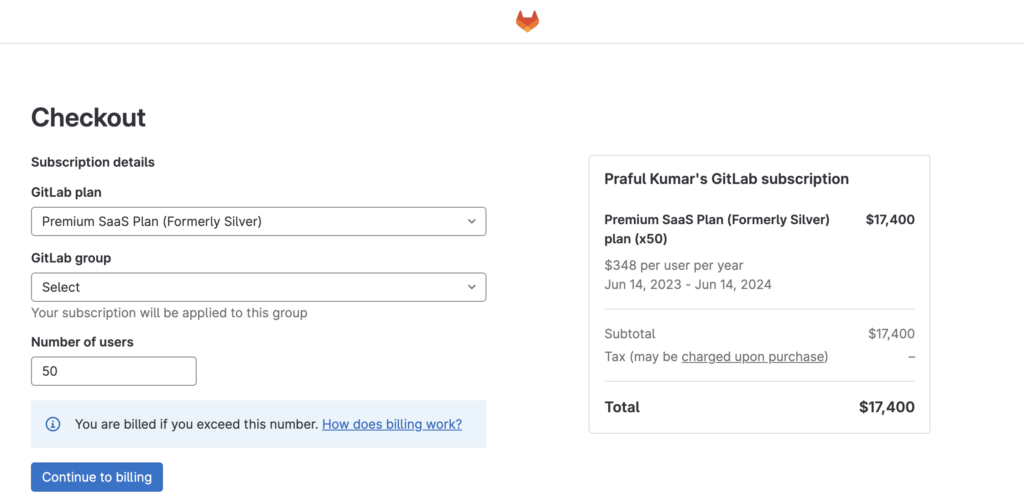Open the How does billing work link
The width and height of the screenshot is (1024, 504).
(x=392, y=424)
